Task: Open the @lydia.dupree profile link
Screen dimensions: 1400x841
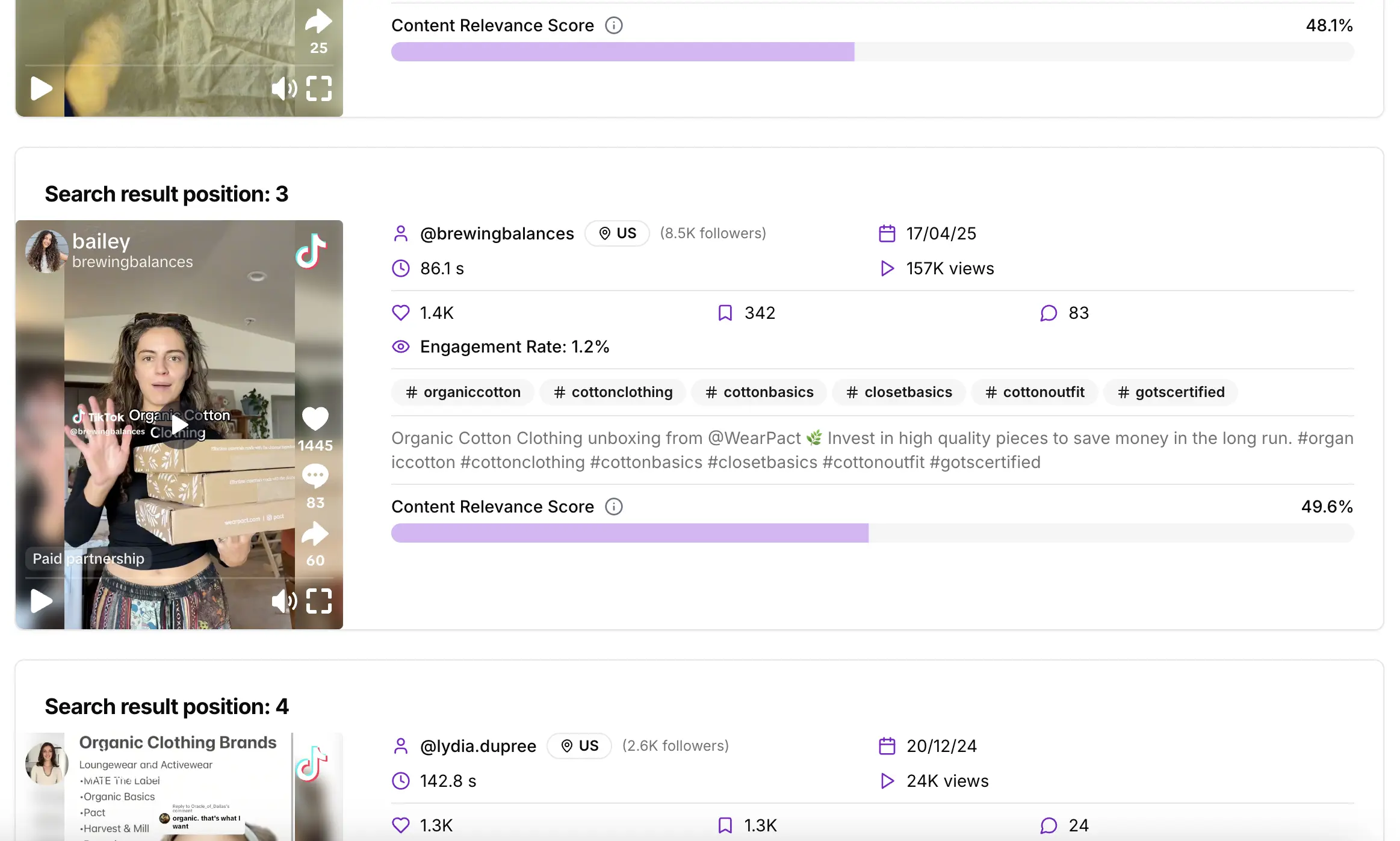Action: coord(478,746)
